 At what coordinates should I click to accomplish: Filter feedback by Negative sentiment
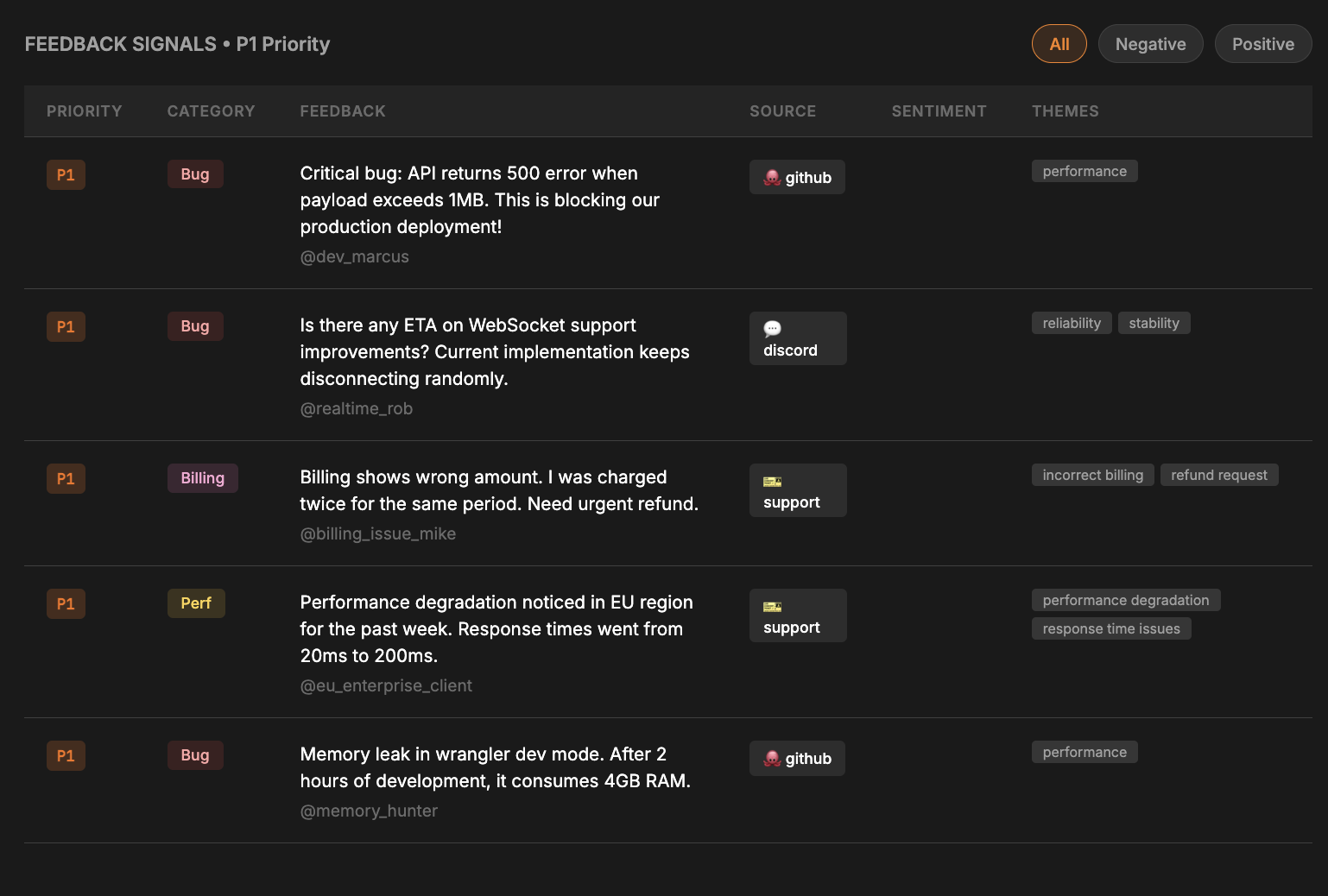[1150, 44]
